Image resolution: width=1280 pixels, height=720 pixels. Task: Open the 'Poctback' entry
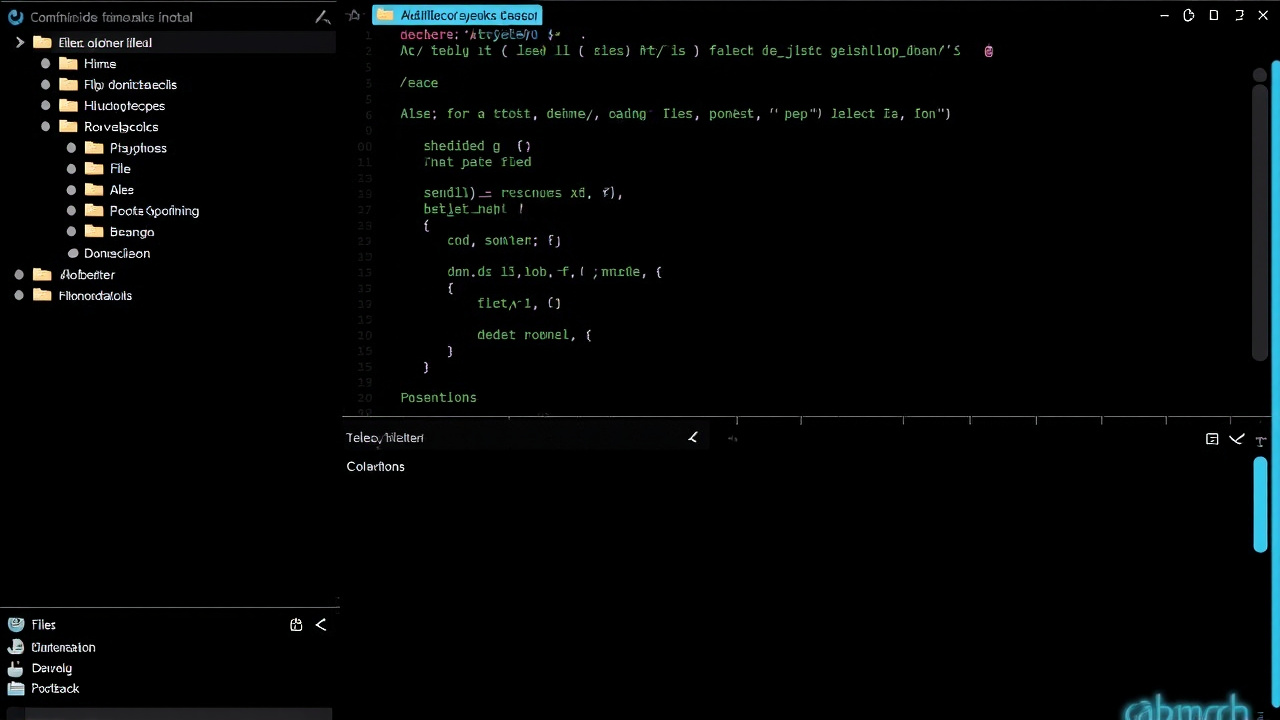click(x=55, y=689)
